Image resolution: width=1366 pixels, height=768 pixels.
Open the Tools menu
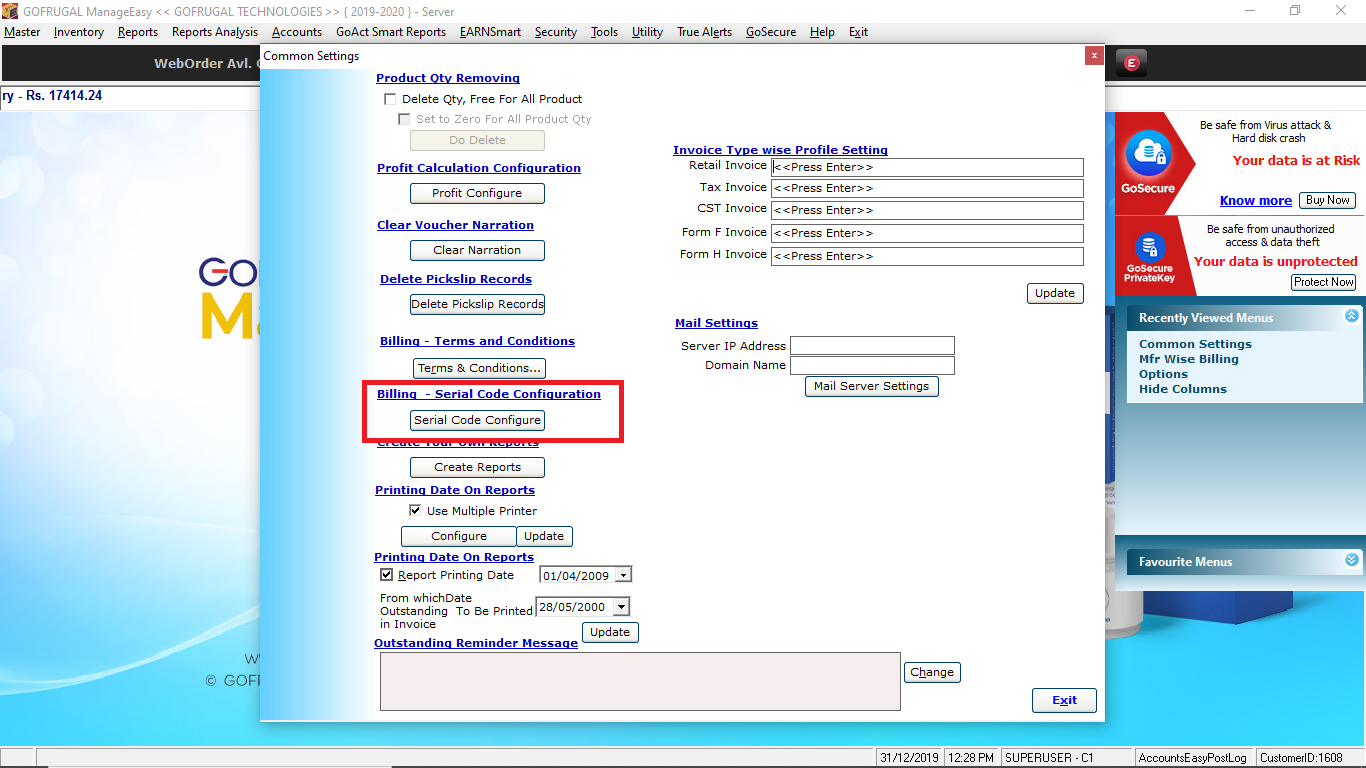click(604, 32)
